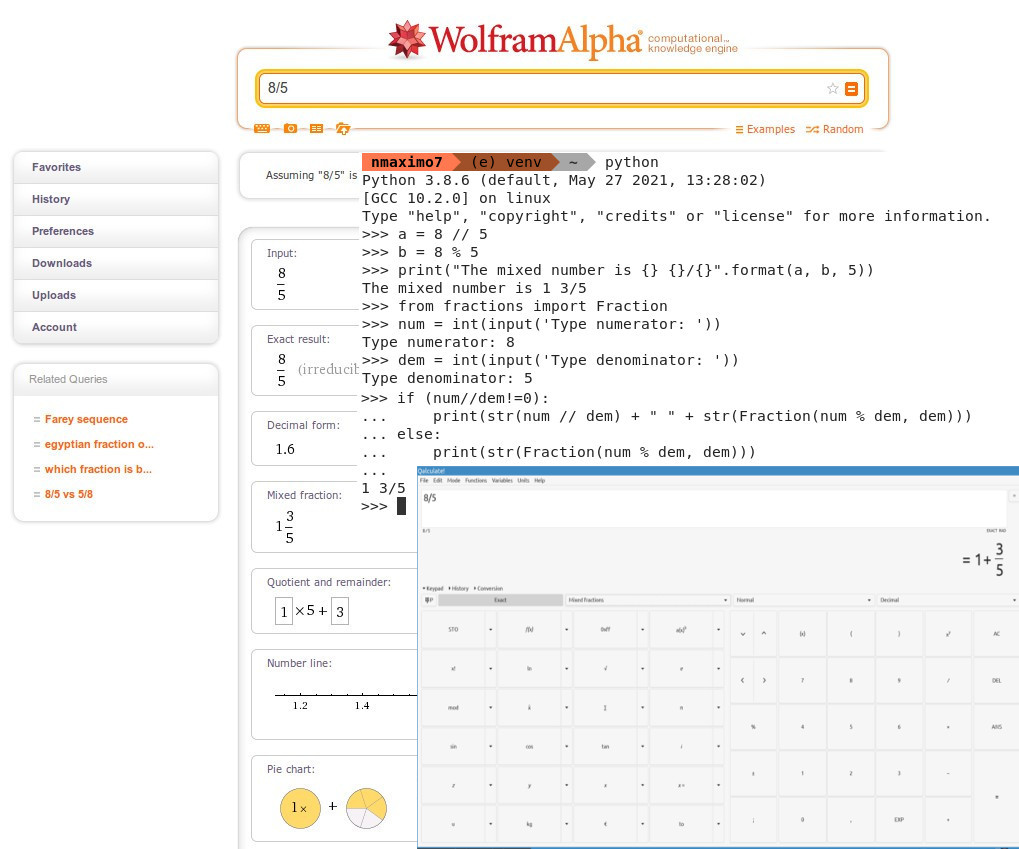Click the camera image input icon
The width and height of the screenshot is (1019, 849).
click(290, 129)
